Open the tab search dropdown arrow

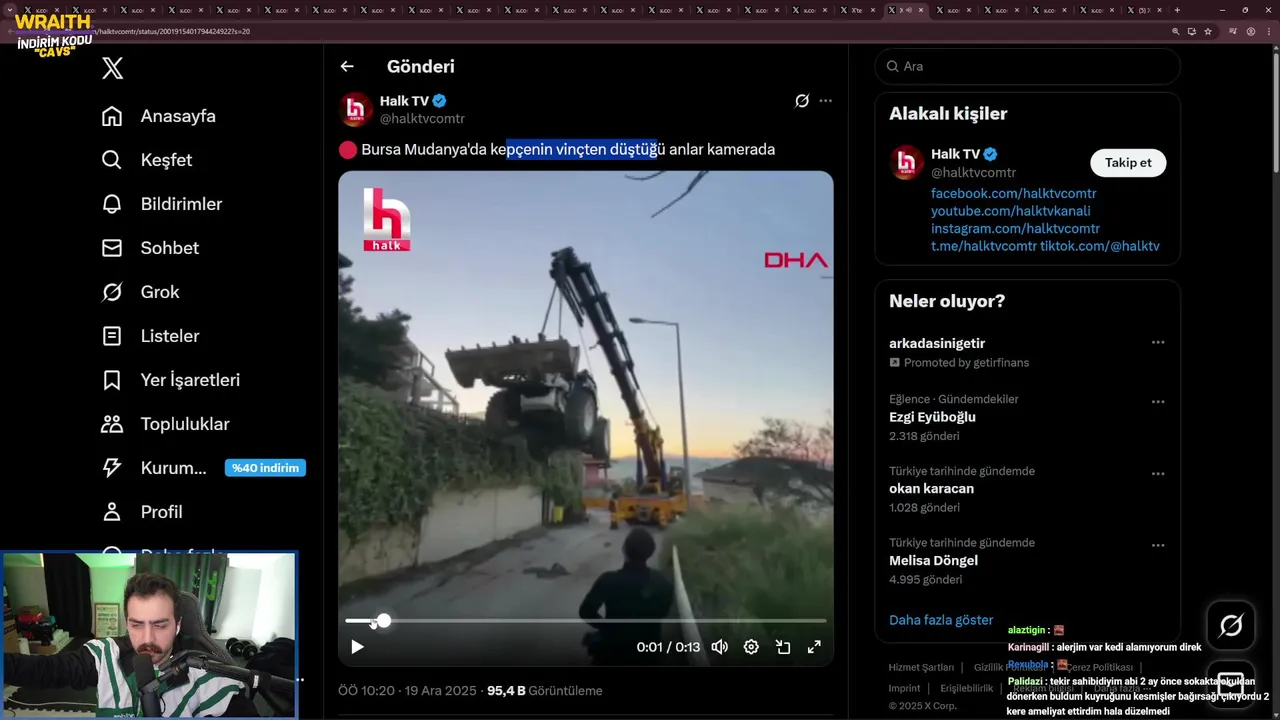coord(10,10)
